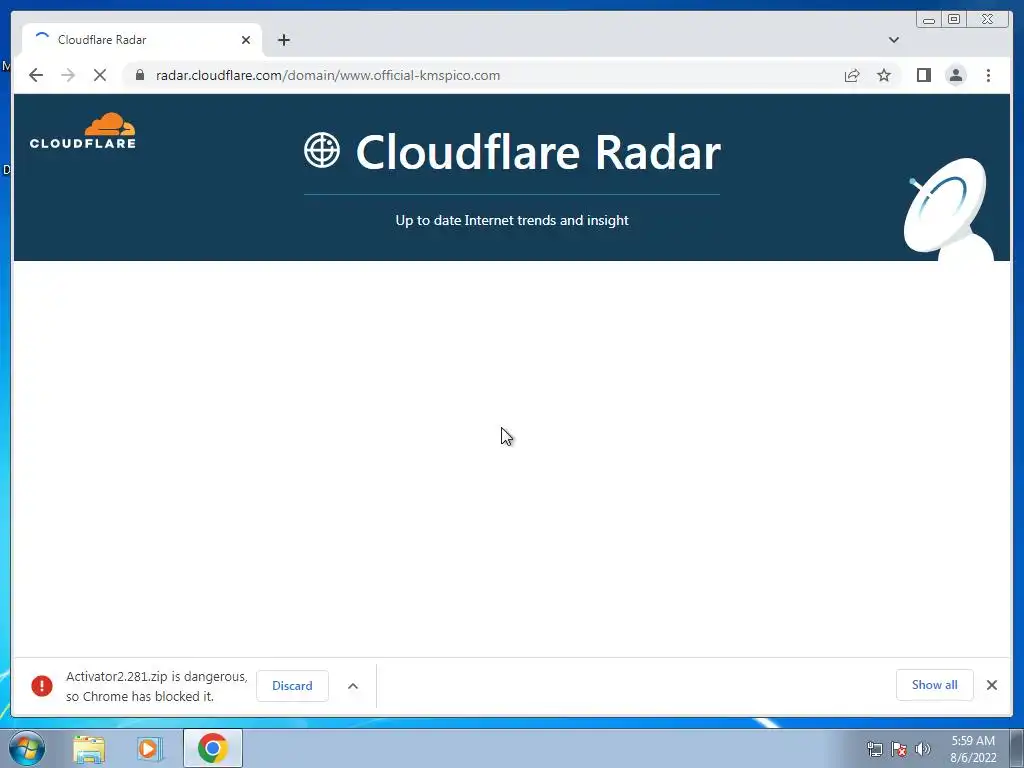The height and width of the screenshot is (768, 1024).
Task: Expand download options caret next to Discard
Action: pos(353,686)
